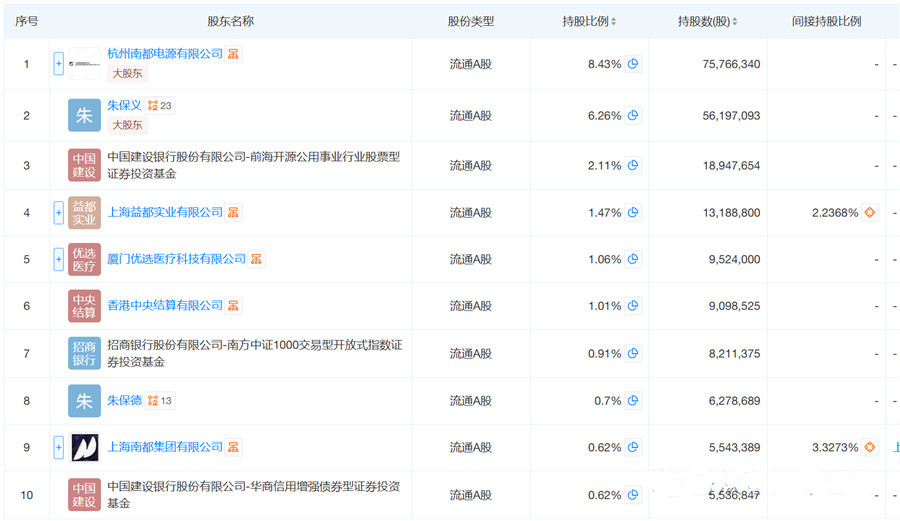Image resolution: width=900 pixels, height=521 pixels.
Task: Open pie chart icon beside 8.43%
Action: 633,64
